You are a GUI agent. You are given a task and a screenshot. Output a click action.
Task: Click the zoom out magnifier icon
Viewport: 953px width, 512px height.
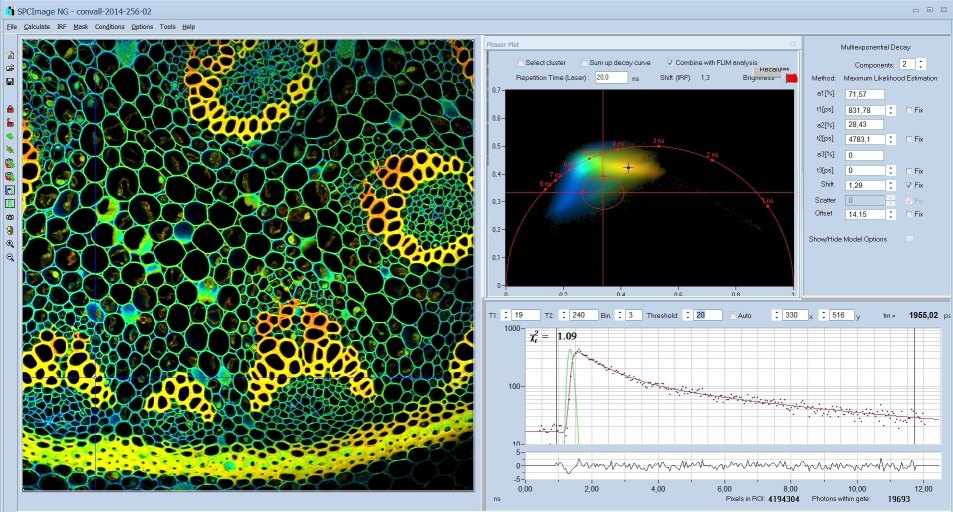pos(10,257)
